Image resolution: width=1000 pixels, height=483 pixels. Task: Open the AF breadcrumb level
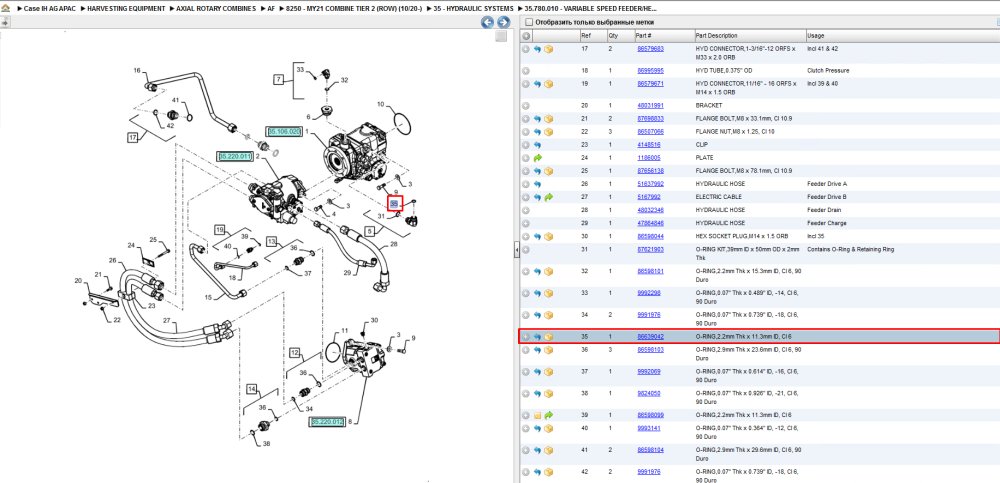[x=271, y=8]
